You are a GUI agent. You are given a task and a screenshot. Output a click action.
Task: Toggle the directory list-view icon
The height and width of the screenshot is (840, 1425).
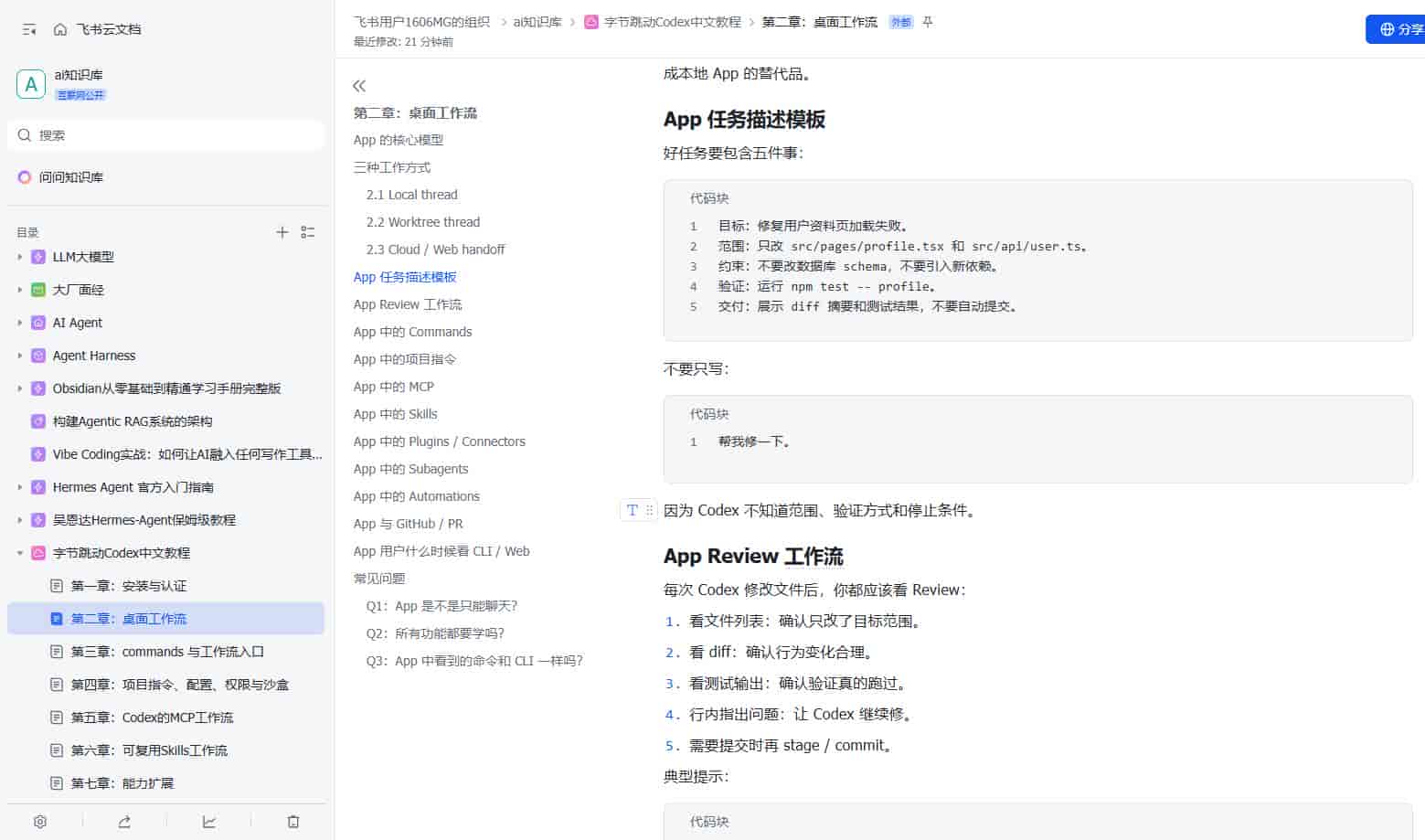point(308,232)
